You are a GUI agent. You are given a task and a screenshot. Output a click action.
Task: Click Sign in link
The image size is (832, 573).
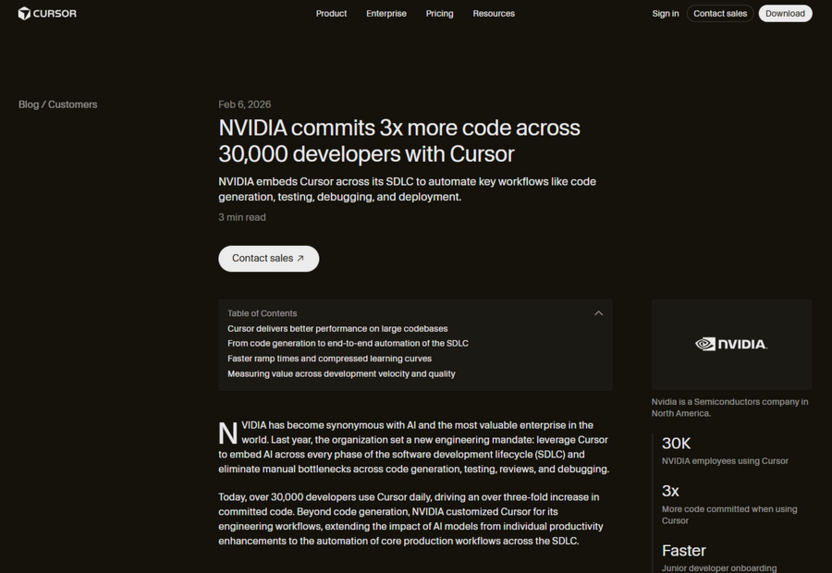[x=665, y=13]
